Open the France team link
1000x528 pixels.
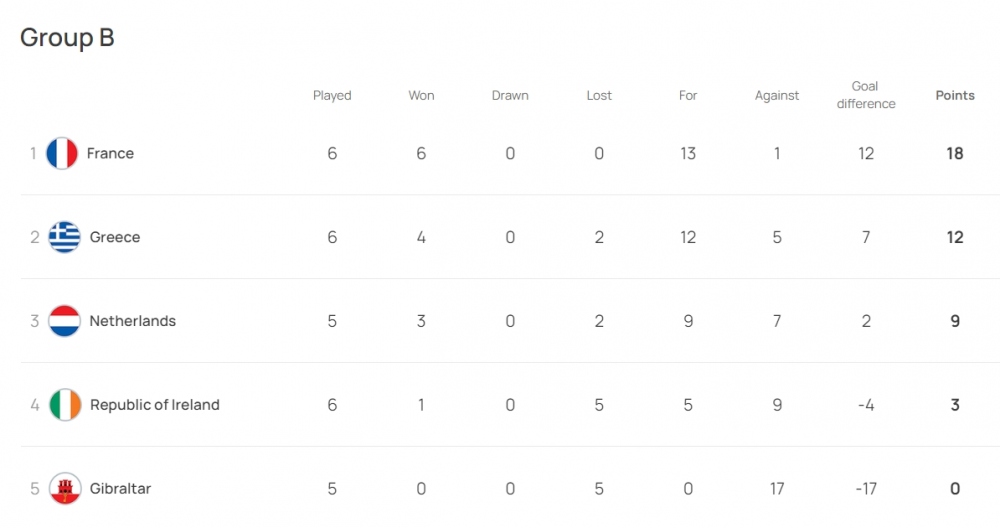point(110,153)
